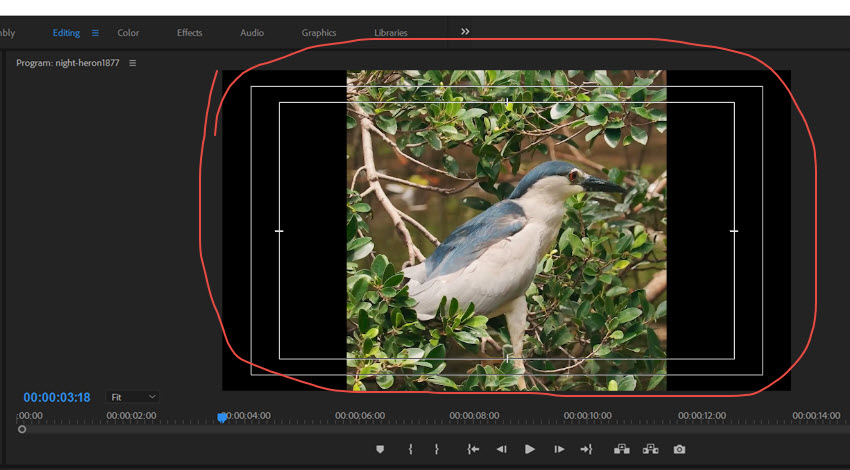Step forward one frame
Screen dimensions: 850x470
click(x=559, y=449)
